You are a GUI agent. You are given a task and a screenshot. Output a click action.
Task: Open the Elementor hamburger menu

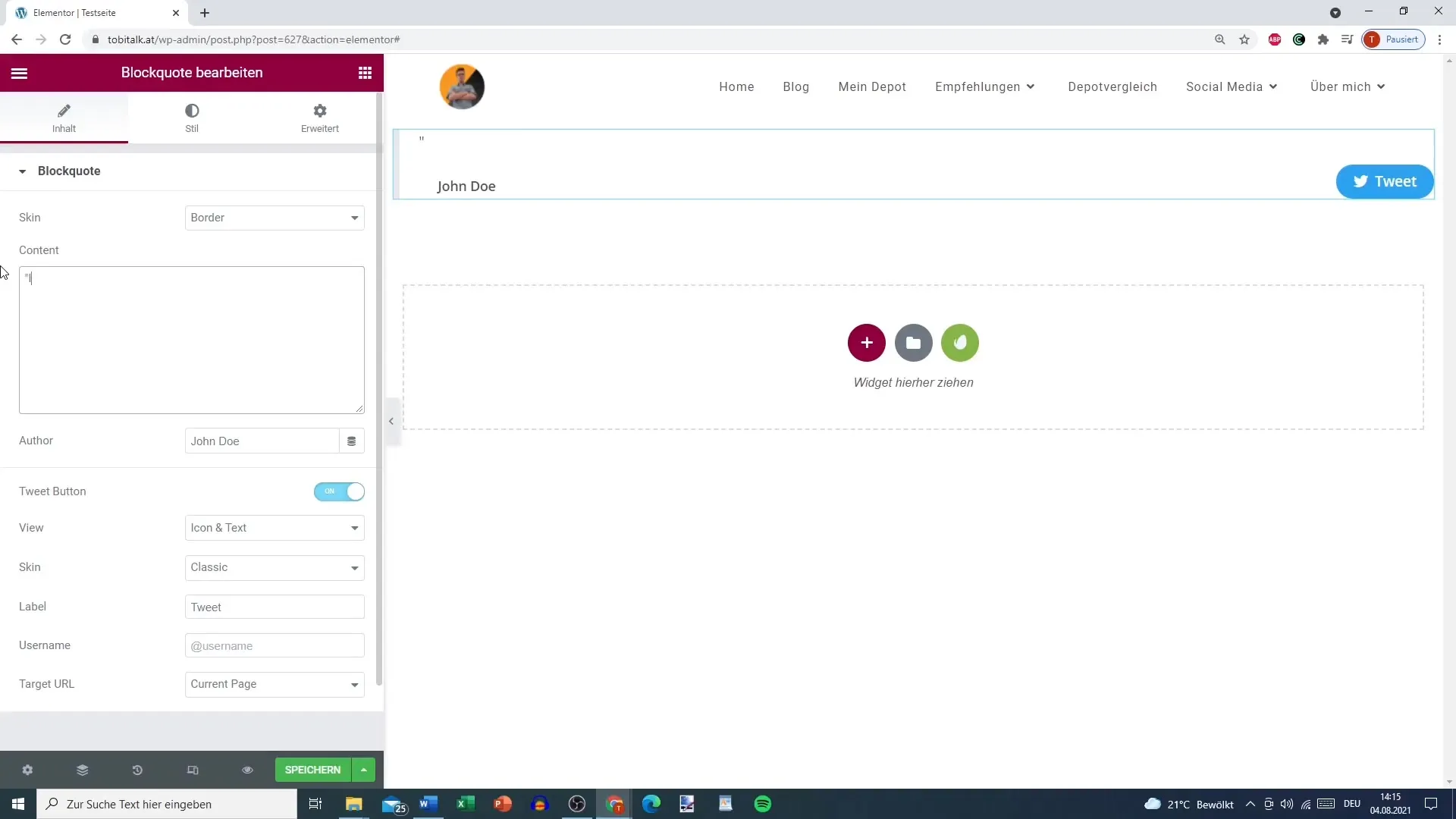pos(19,73)
